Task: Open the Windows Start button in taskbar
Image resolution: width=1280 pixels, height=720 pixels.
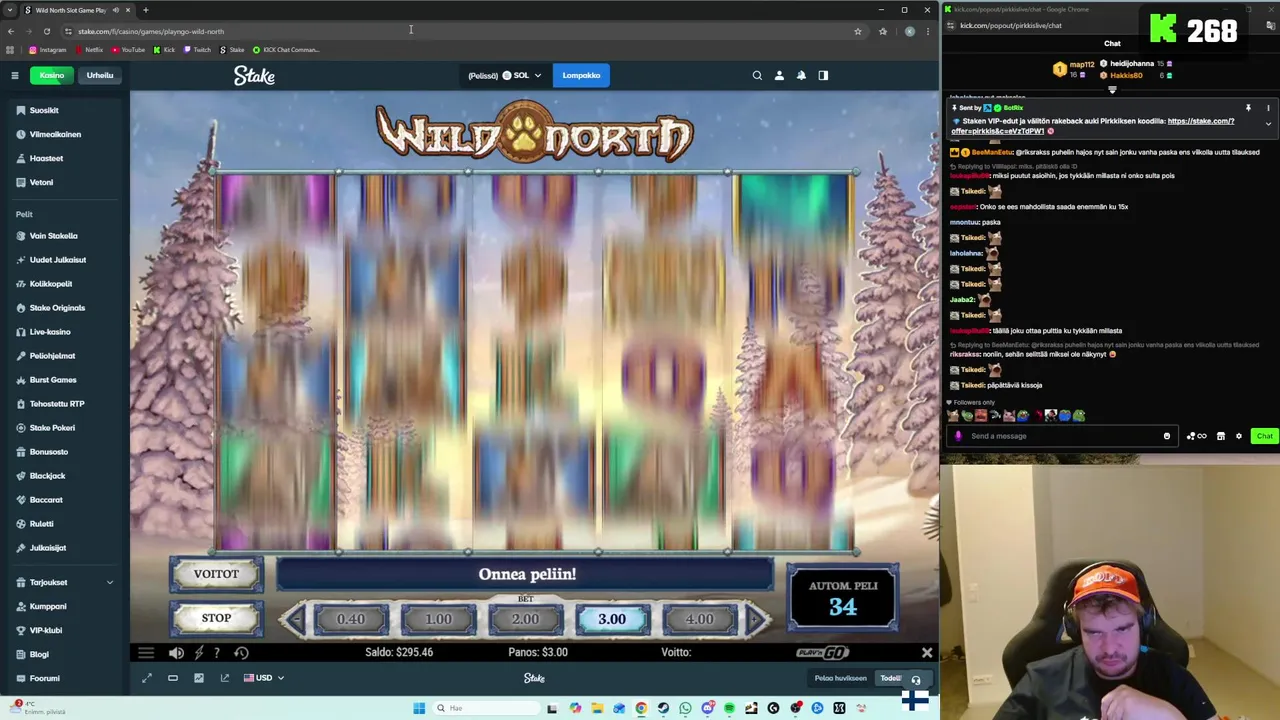Action: [419, 708]
